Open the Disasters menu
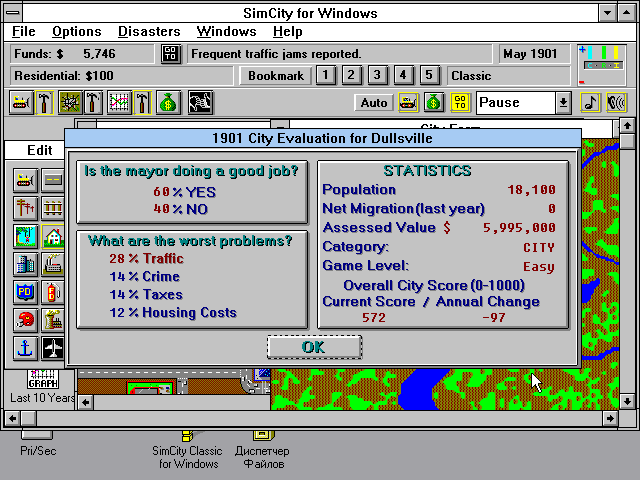This screenshot has width=640, height=480. [149, 31]
